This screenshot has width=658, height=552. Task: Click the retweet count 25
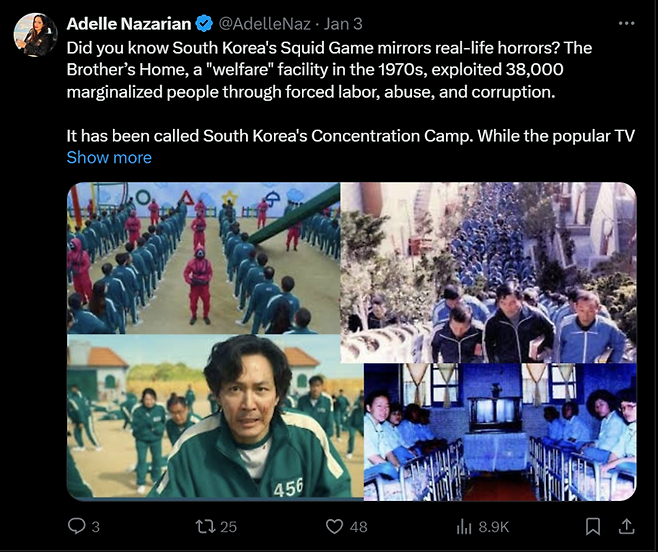pos(228,527)
